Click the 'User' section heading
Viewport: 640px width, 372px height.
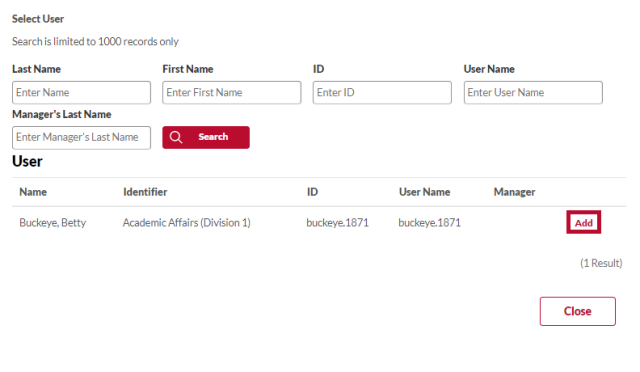[27, 161]
